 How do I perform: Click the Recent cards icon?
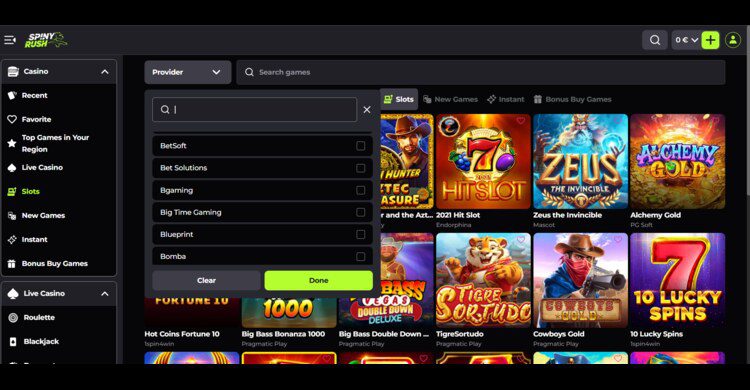coord(12,96)
